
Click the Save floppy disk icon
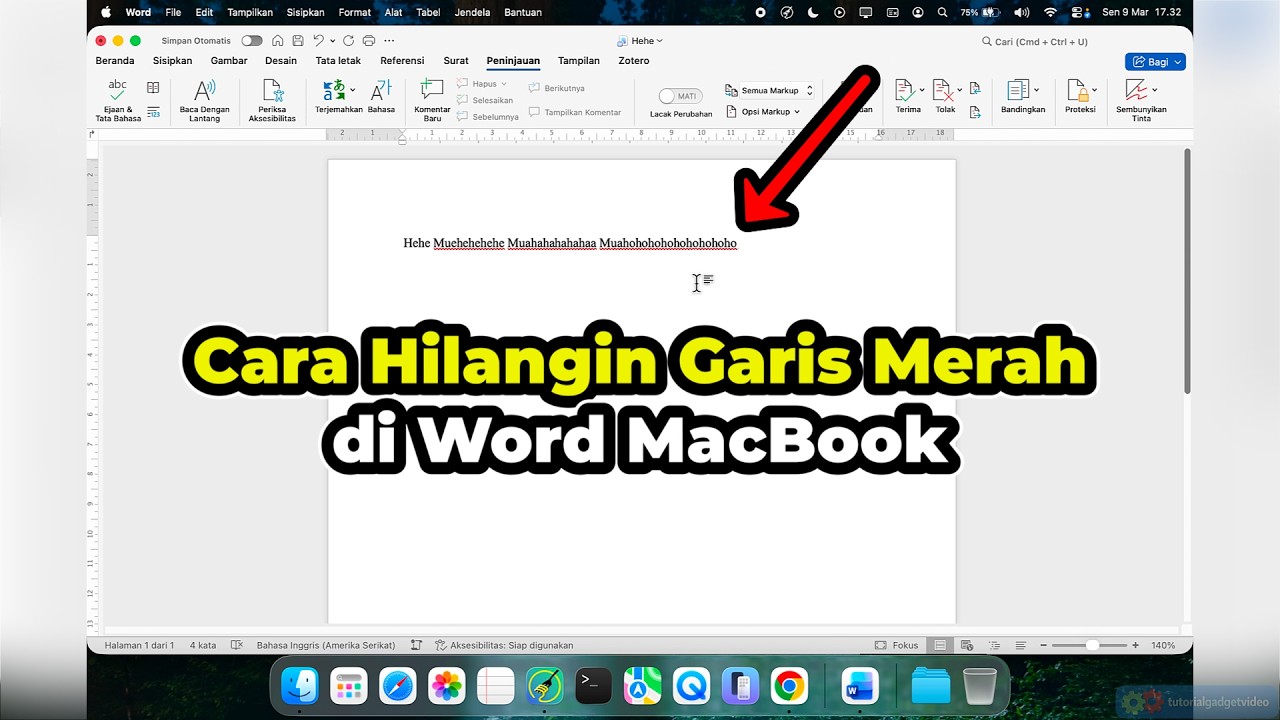coord(298,41)
